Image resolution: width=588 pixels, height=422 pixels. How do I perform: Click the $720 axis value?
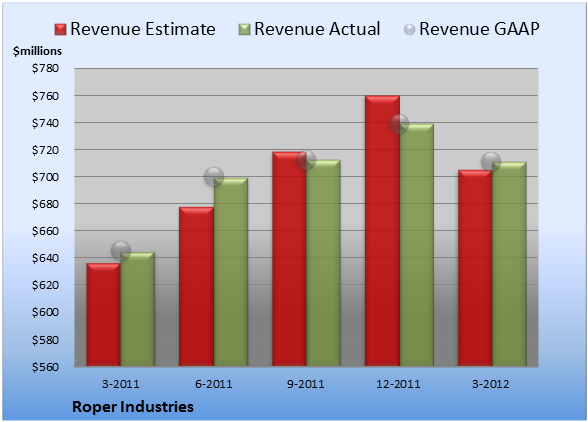[45, 150]
